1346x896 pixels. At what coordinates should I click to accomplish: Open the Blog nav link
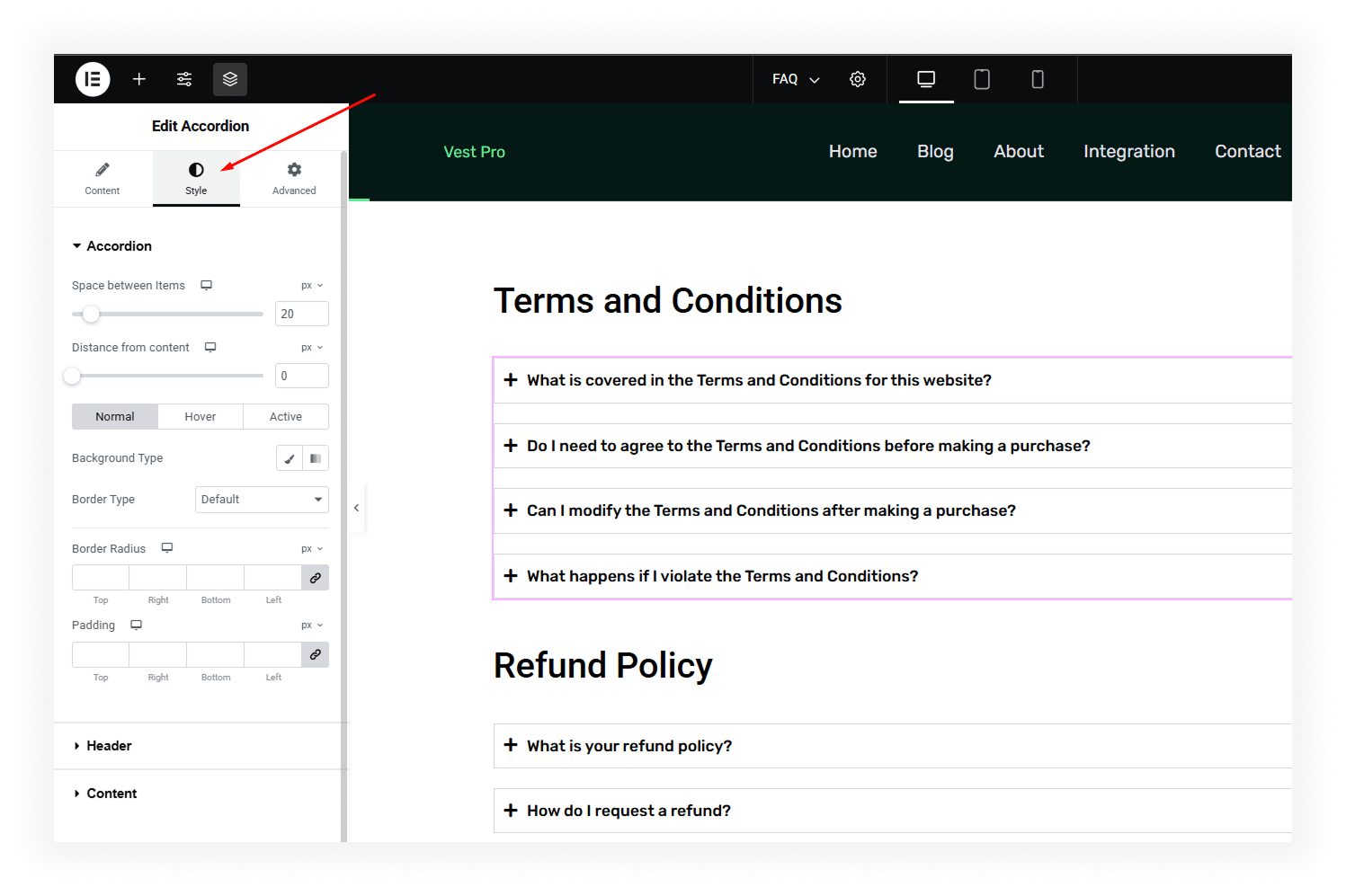[x=935, y=152]
